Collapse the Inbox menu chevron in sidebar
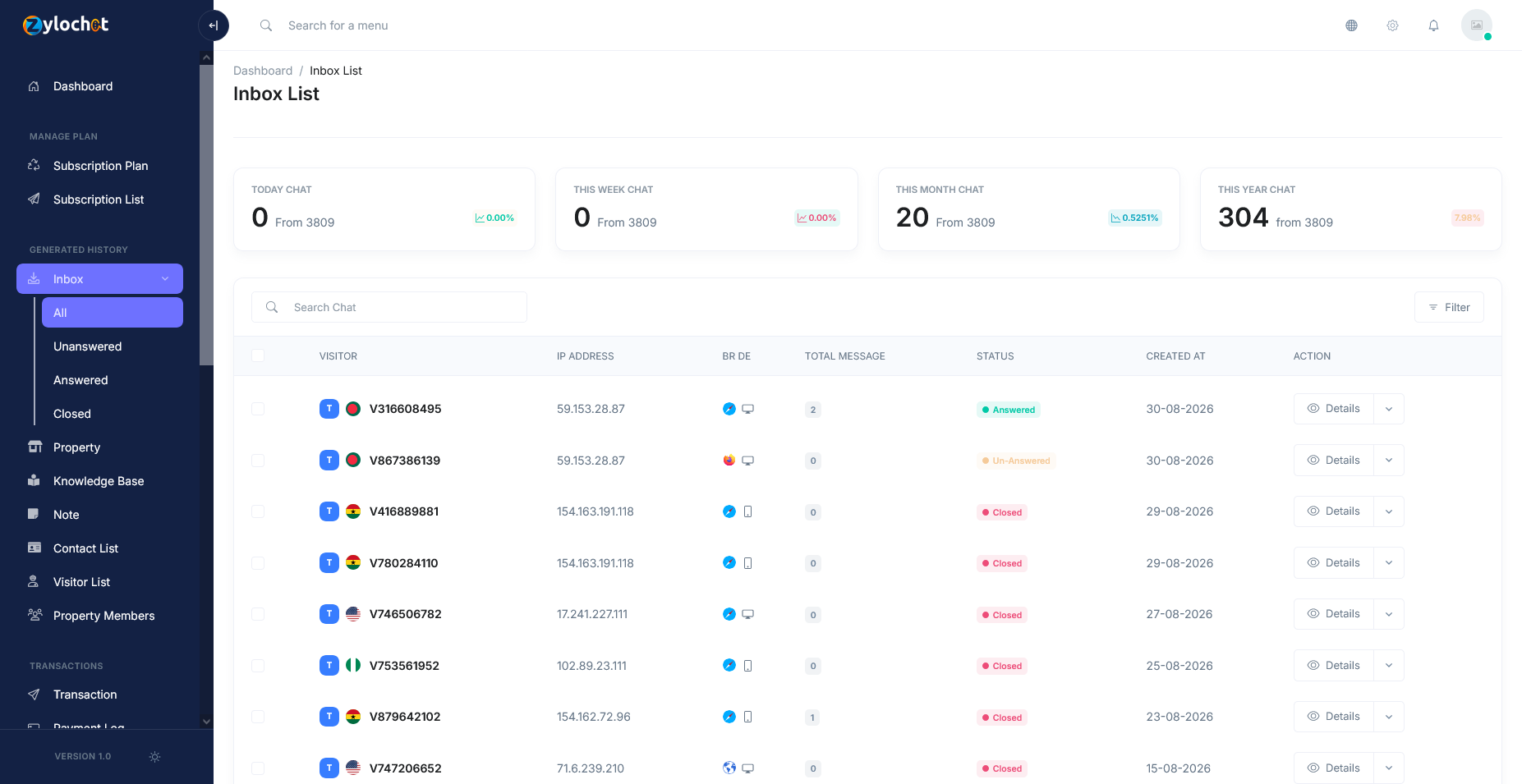1522x784 pixels. pyautogui.click(x=165, y=279)
